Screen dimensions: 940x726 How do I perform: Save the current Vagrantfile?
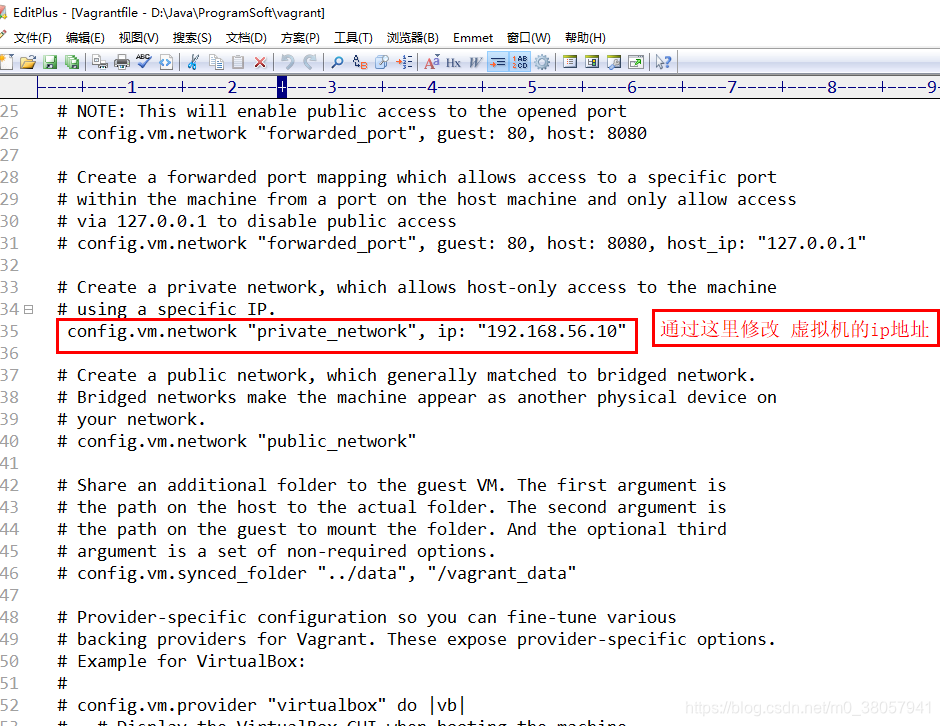(x=50, y=62)
